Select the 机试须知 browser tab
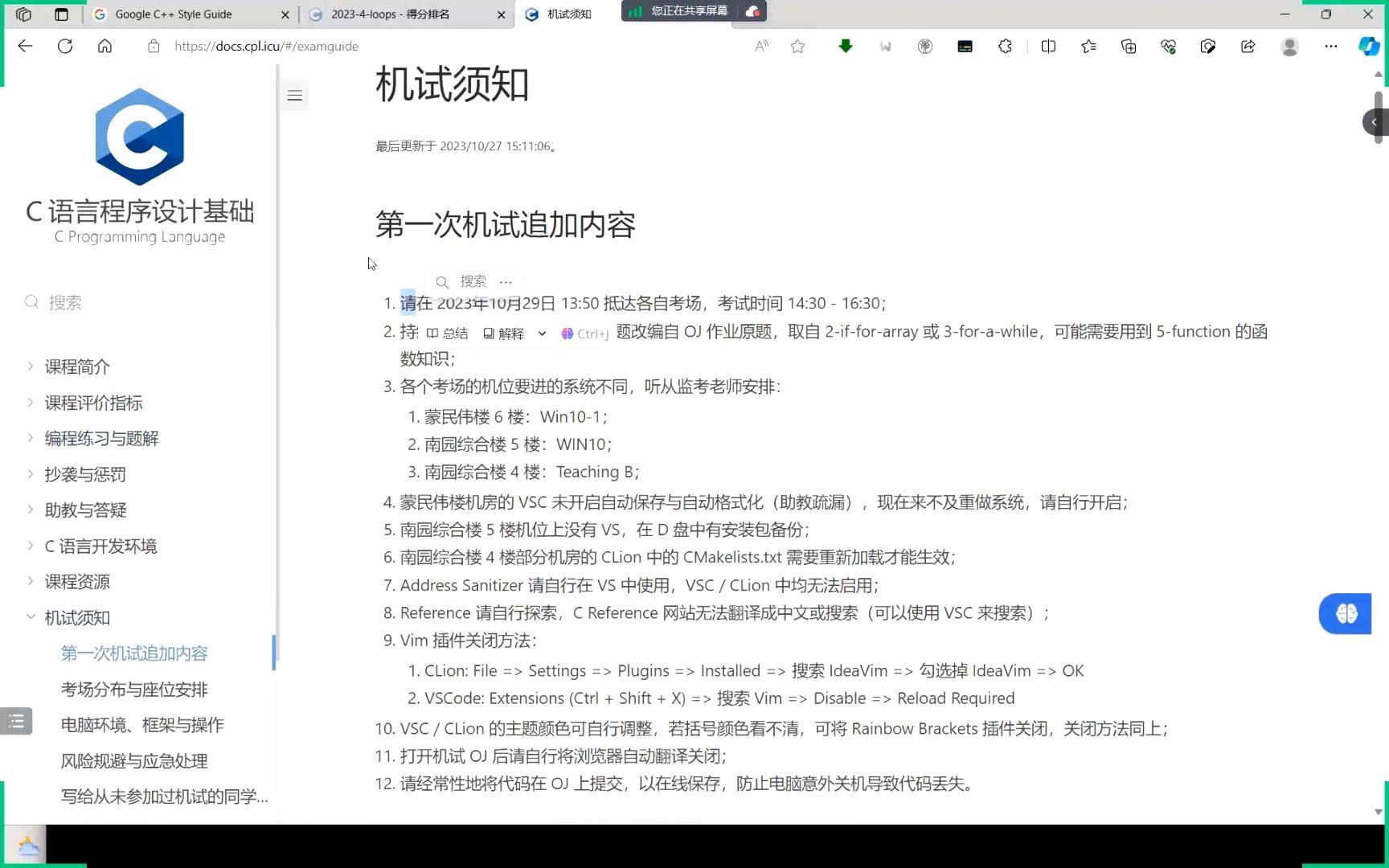This screenshot has height=868, width=1389. tap(569, 14)
